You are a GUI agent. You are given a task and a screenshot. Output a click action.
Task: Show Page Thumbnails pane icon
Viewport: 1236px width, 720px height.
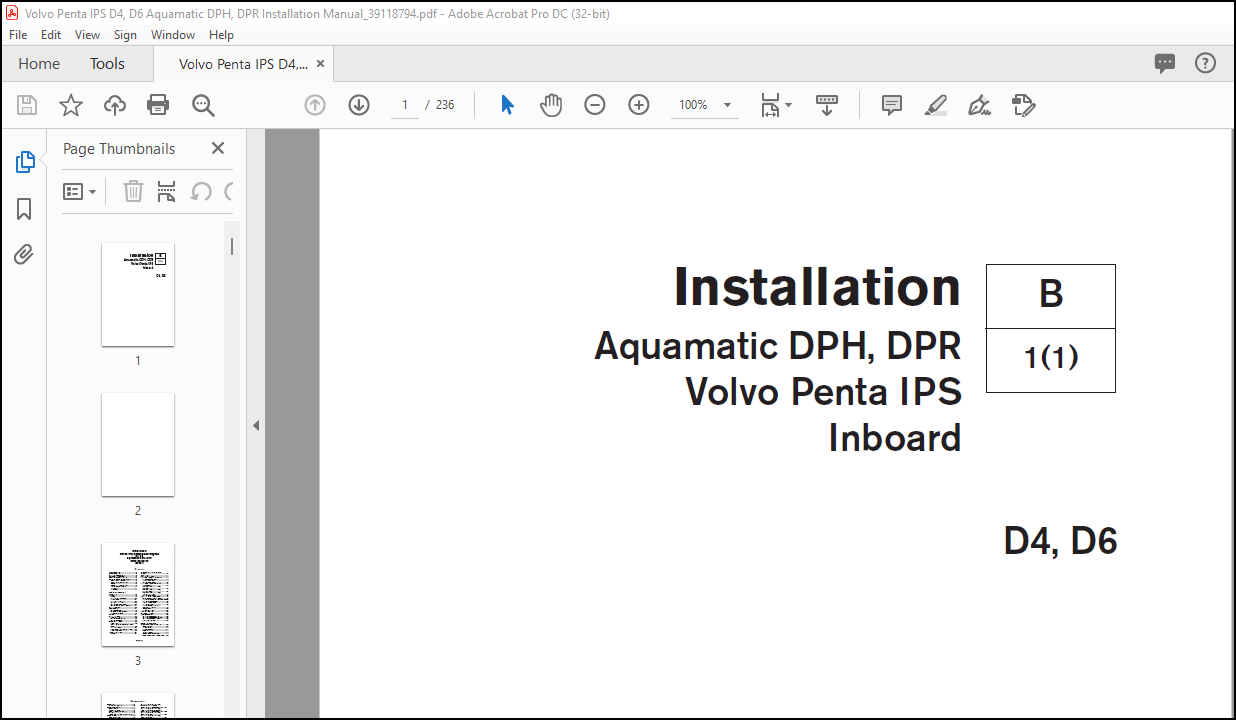click(24, 162)
